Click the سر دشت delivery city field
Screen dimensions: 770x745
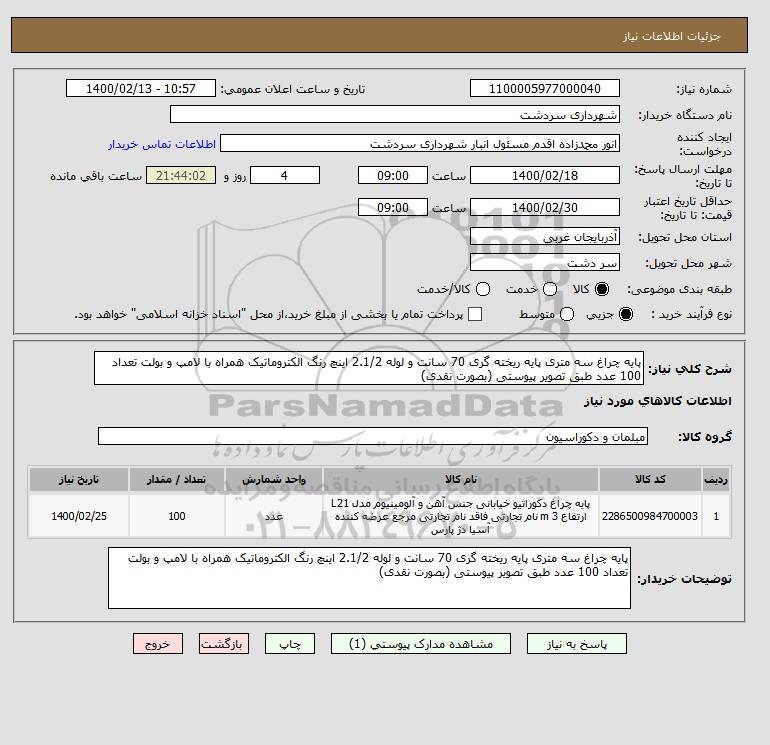[x=545, y=262]
